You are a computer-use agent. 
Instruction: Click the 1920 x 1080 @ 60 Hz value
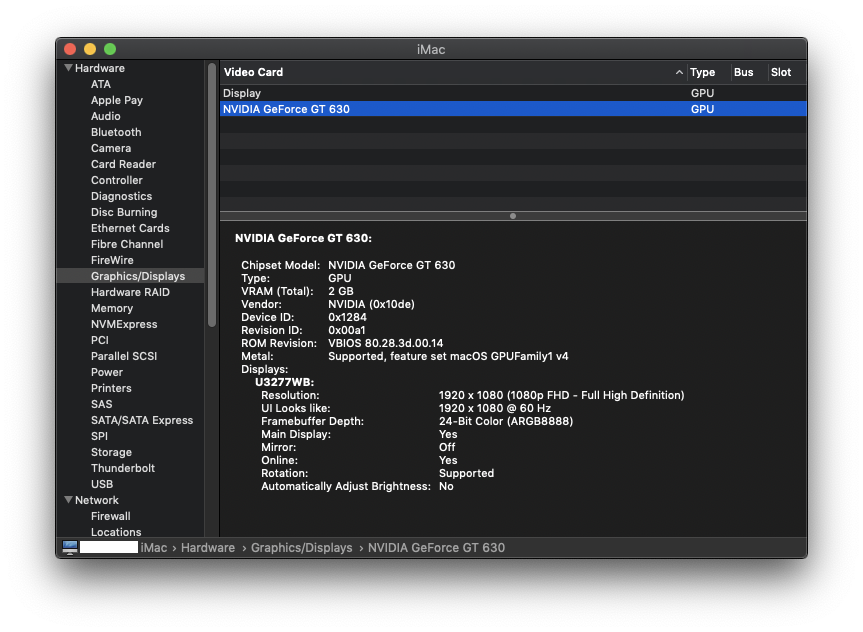pyautogui.click(x=495, y=408)
